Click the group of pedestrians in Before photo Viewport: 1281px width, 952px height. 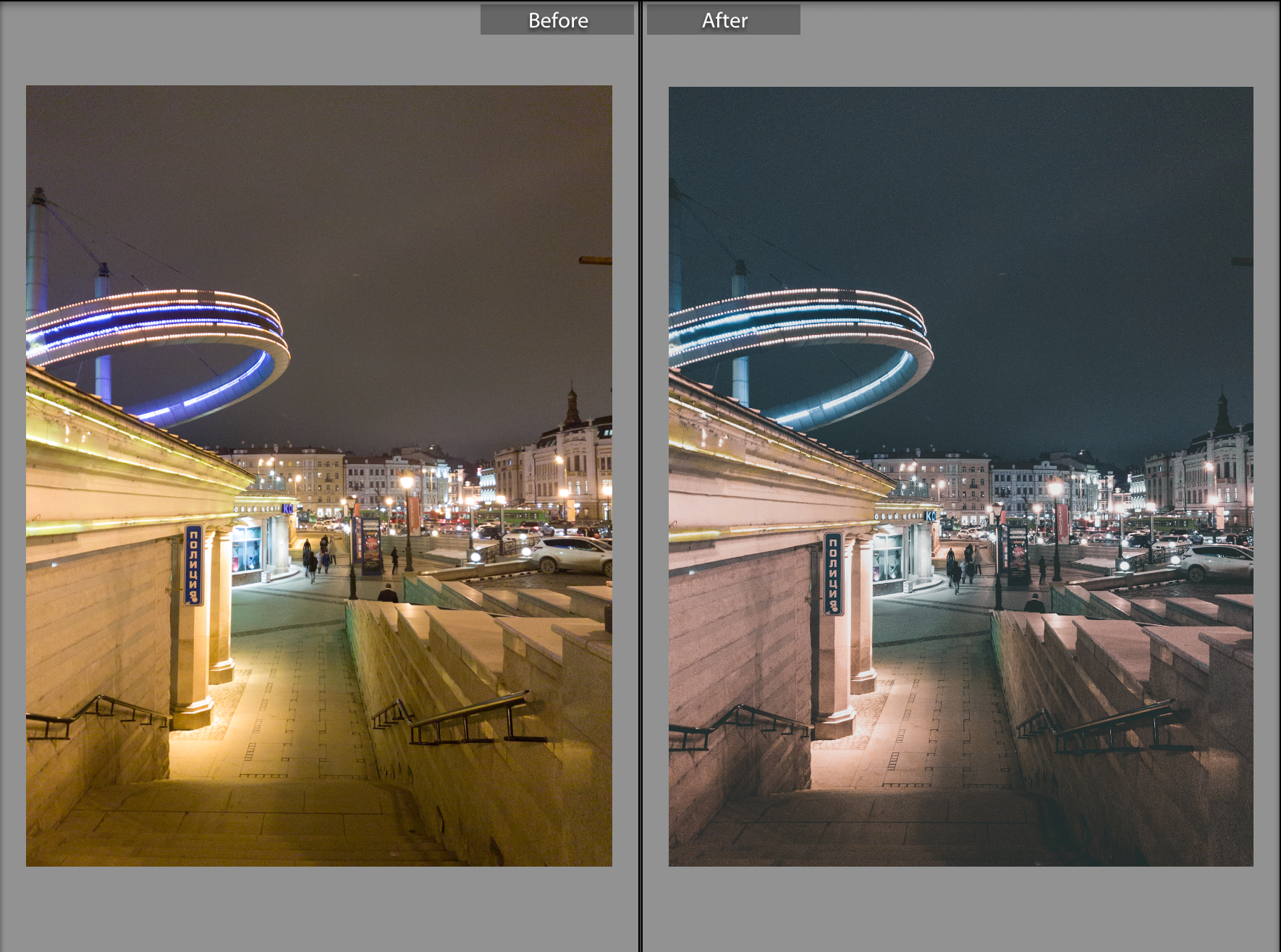318,557
